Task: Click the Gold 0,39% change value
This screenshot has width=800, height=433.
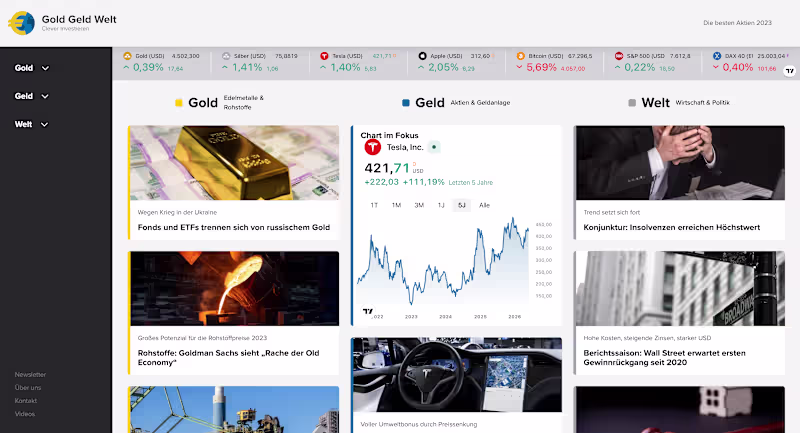Action: tap(148, 67)
